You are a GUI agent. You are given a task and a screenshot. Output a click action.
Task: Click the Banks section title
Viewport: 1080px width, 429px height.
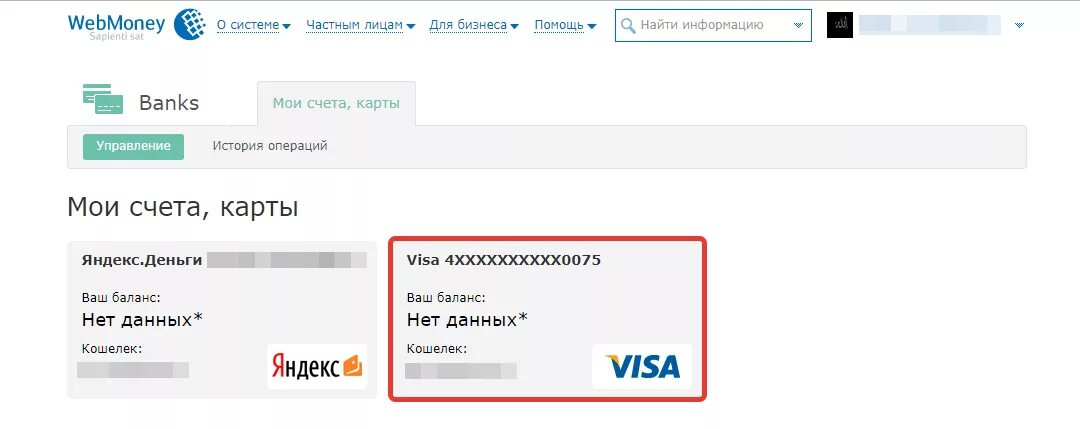coord(169,103)
